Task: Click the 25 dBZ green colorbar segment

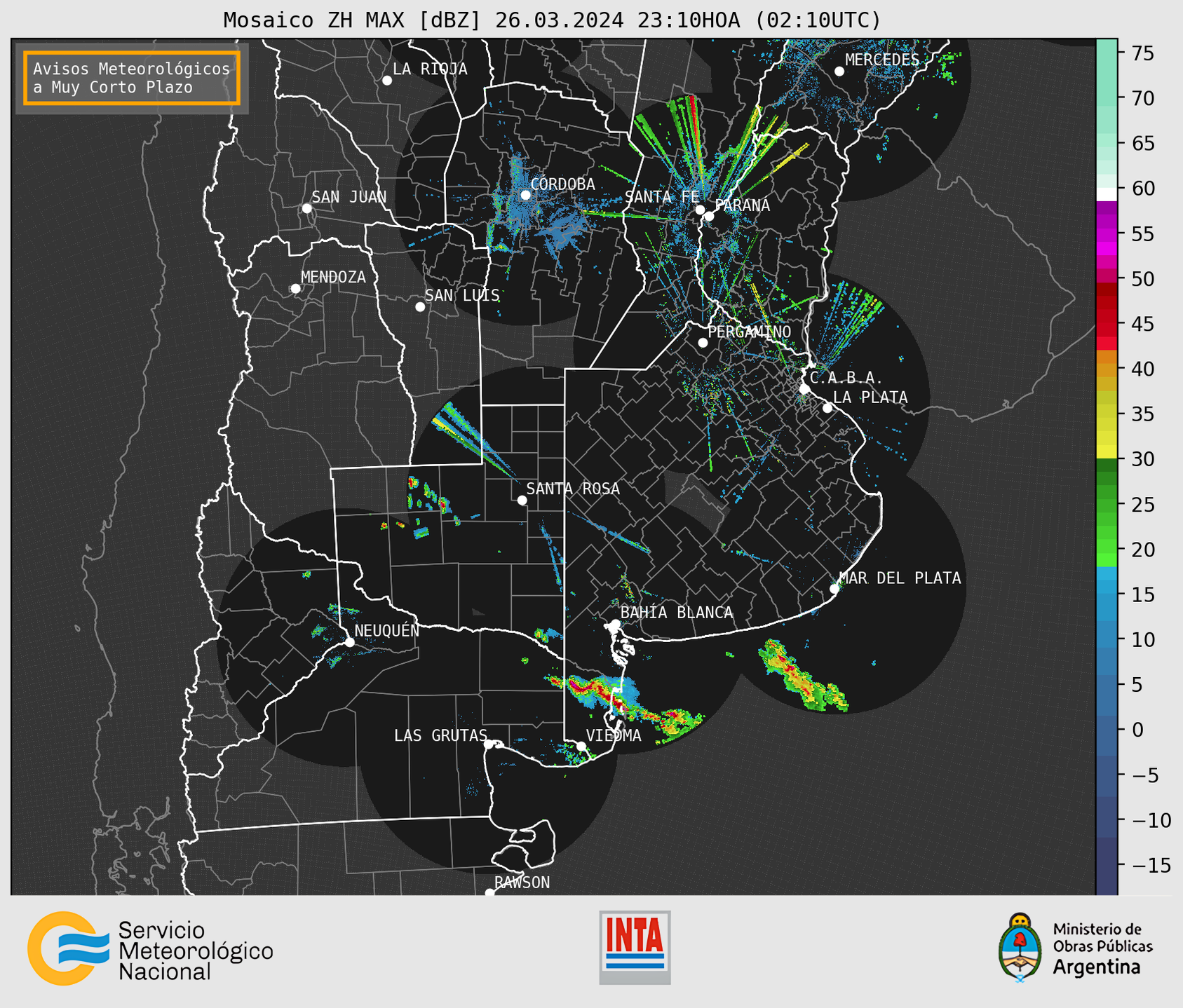Action: click(1107, 504)
